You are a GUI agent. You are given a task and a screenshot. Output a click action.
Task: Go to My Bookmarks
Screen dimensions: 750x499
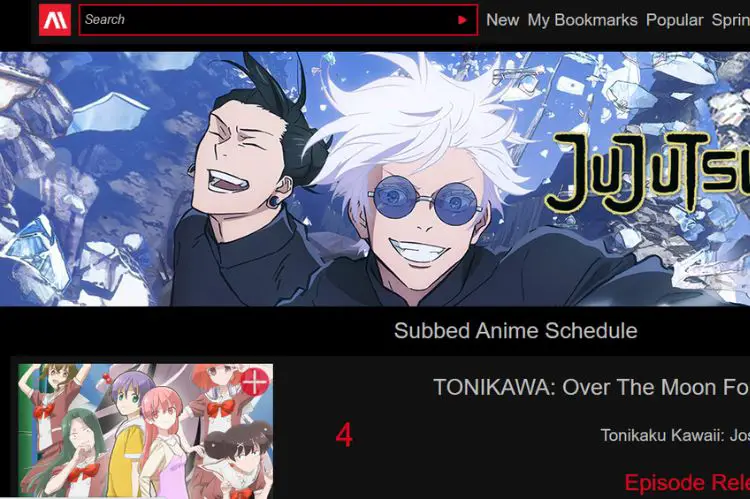point(582,20)
